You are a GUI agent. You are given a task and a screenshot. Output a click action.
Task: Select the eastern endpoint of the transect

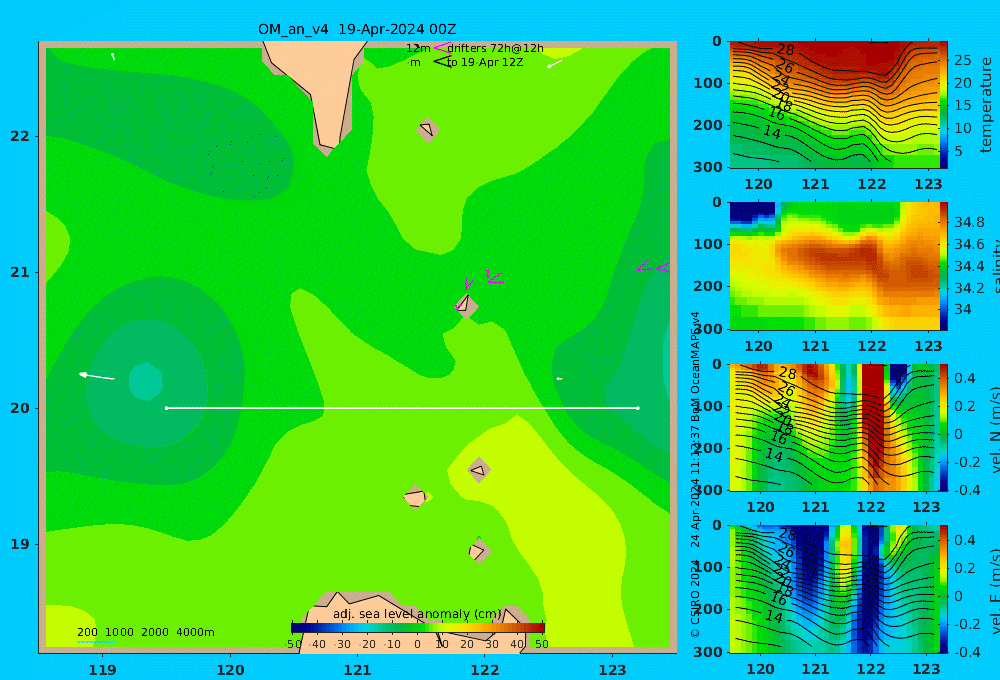pyautogui.click(x=638, y=408)
